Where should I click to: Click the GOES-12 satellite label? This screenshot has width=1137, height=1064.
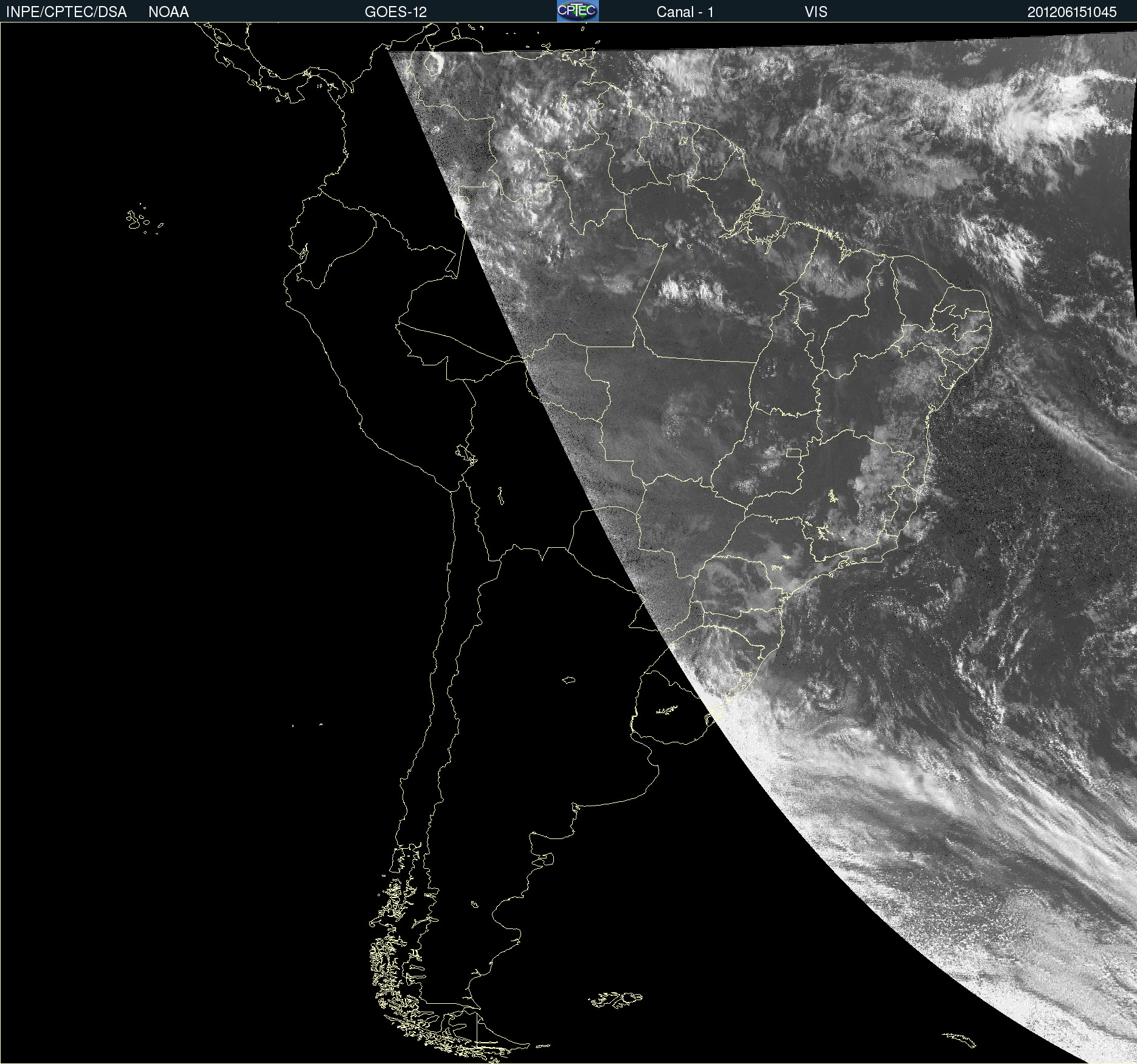click(396, 12)
